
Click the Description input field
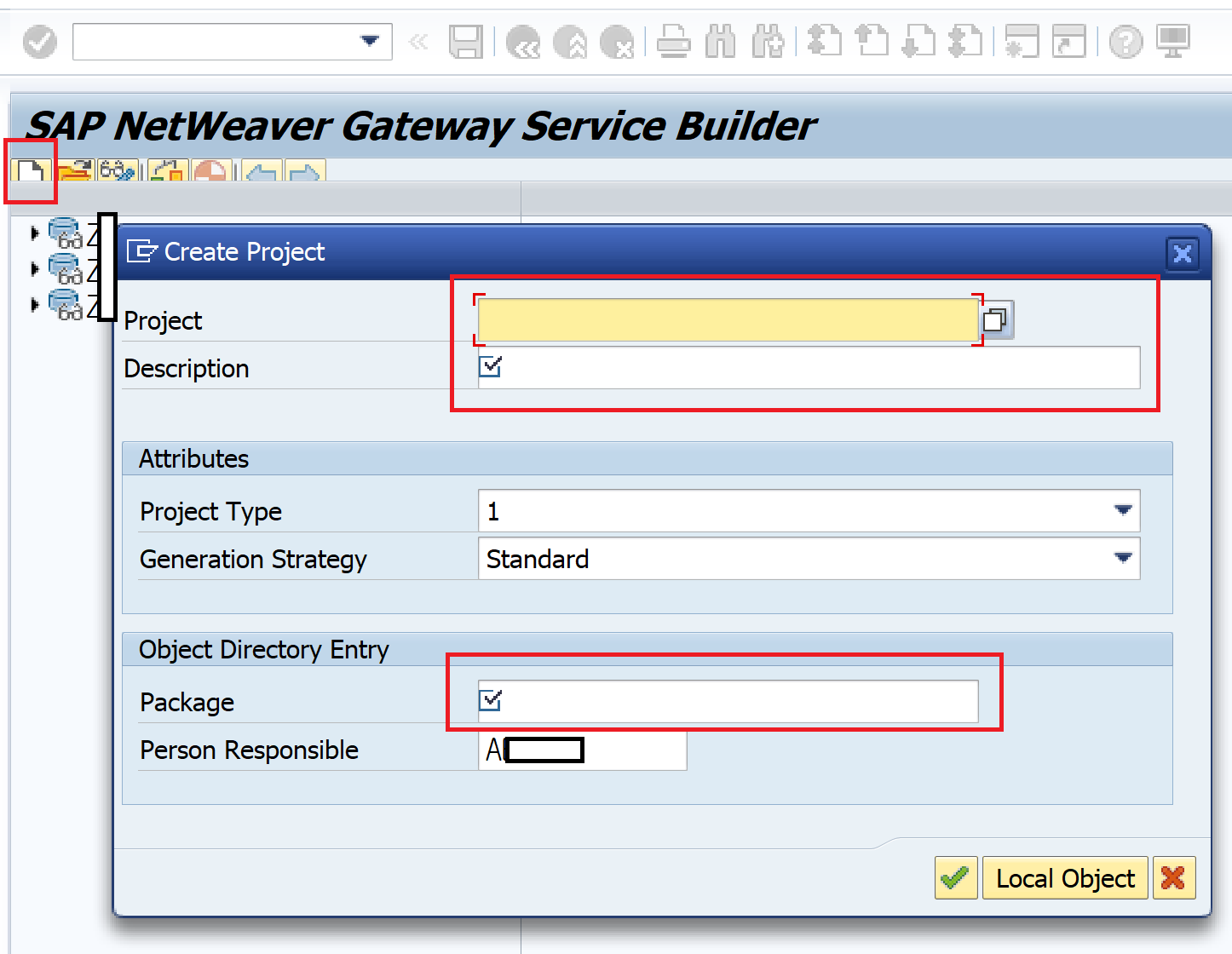pyautogui.click(x=809, y=367)
